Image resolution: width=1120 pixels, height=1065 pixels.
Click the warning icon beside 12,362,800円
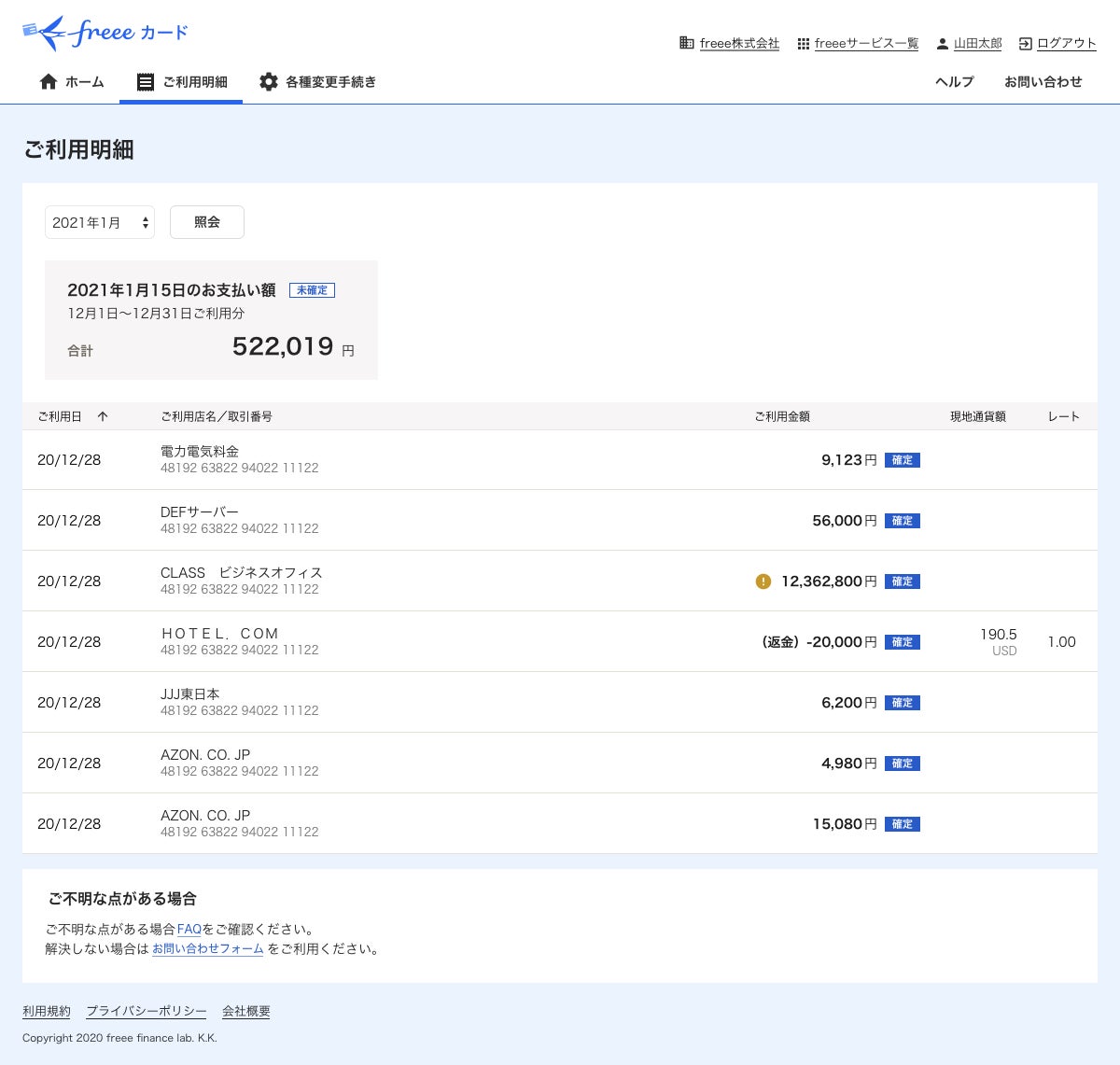click(x=763, y=582)
